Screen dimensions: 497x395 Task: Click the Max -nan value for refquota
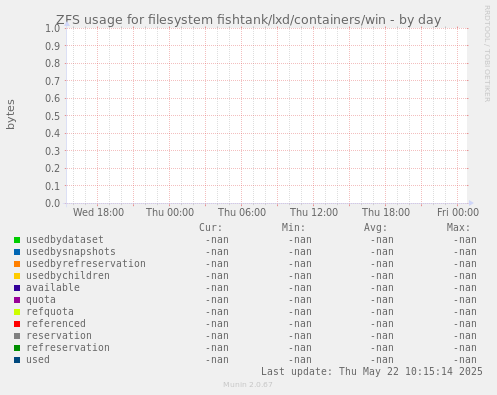[465, 312]
